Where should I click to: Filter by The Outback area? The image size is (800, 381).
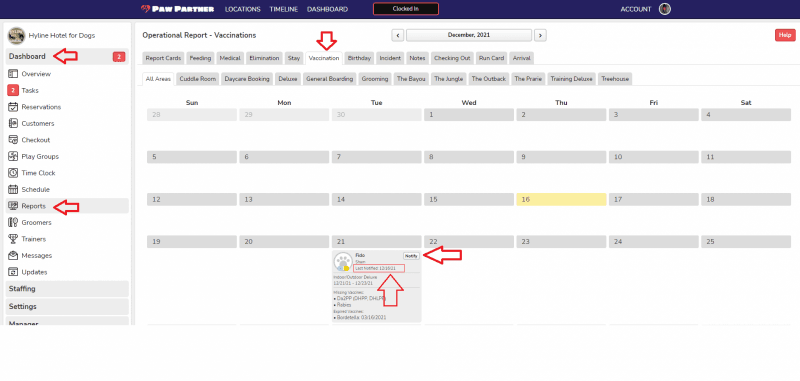coord(489,79)
